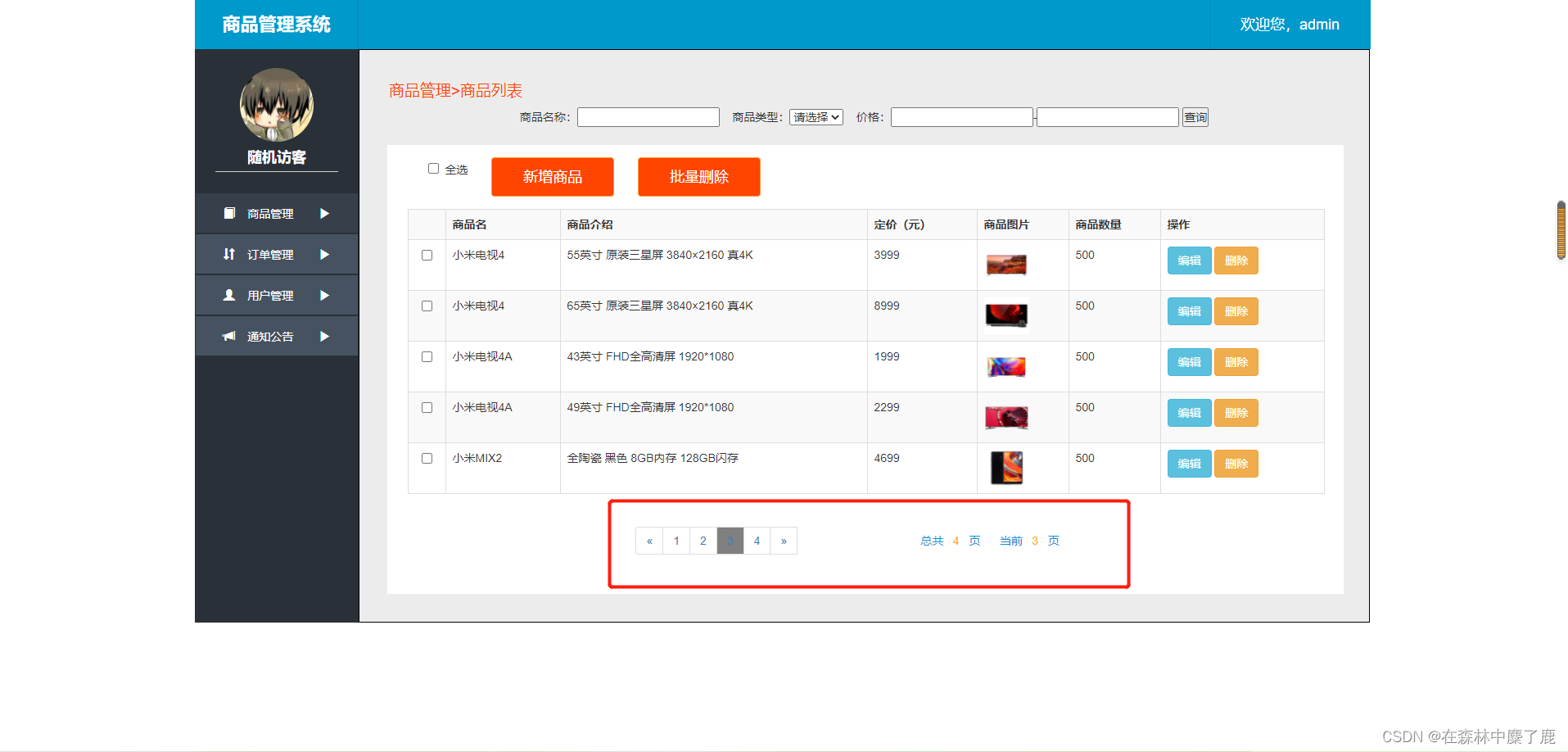Edit the 49英寸 小米电视4A product

pos(1189,413)
